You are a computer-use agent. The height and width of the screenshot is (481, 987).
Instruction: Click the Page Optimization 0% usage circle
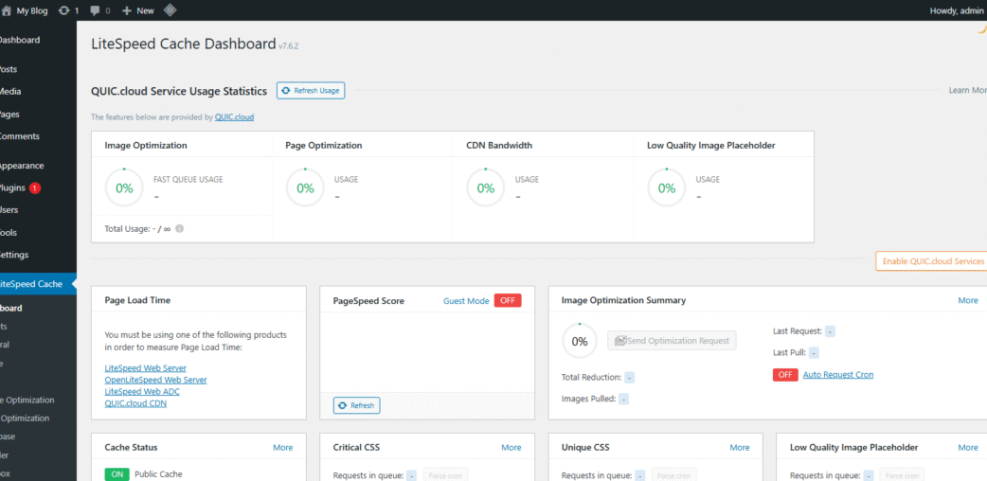305,188
